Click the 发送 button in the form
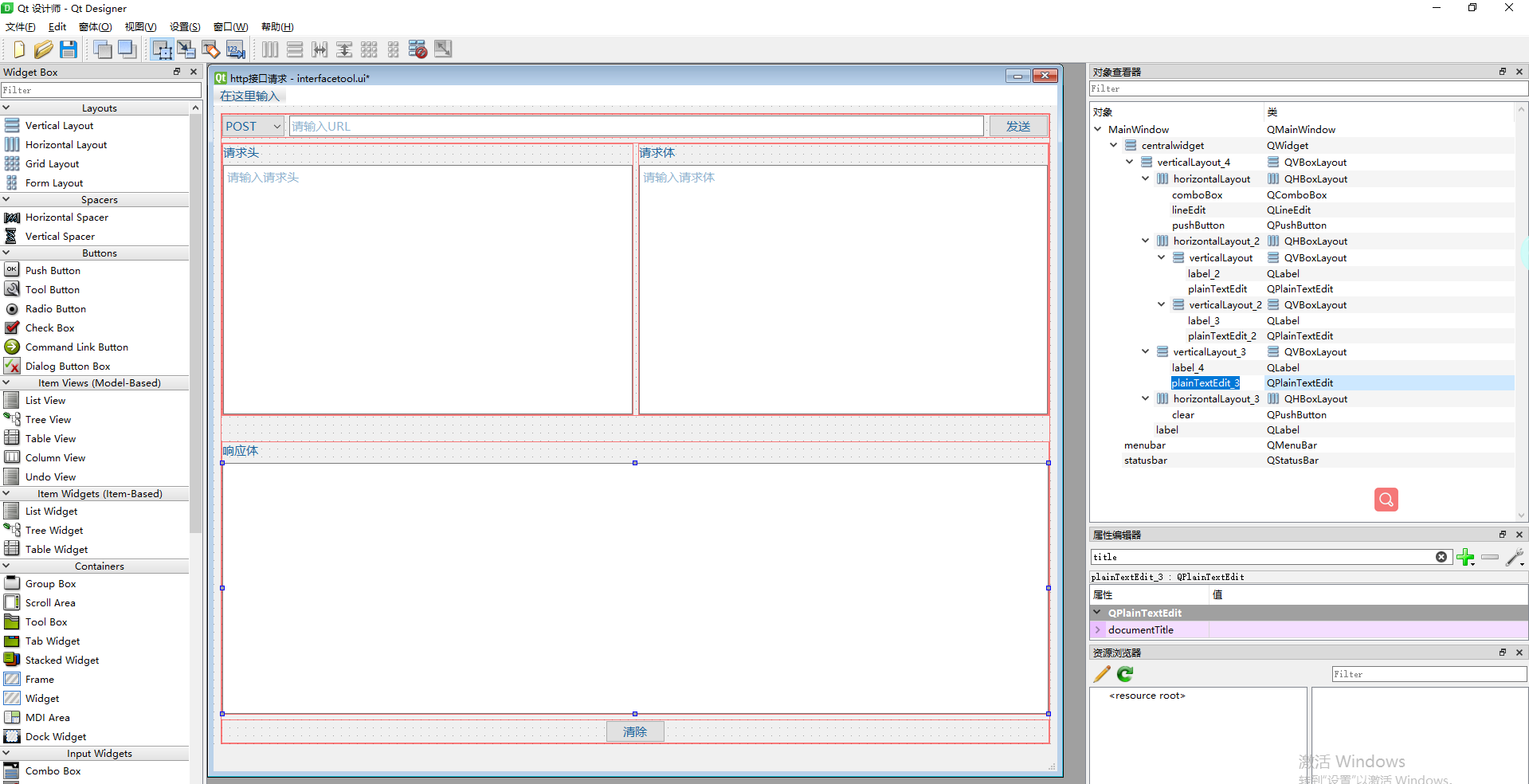The image size is (1529, 784). click(1018, 126)
